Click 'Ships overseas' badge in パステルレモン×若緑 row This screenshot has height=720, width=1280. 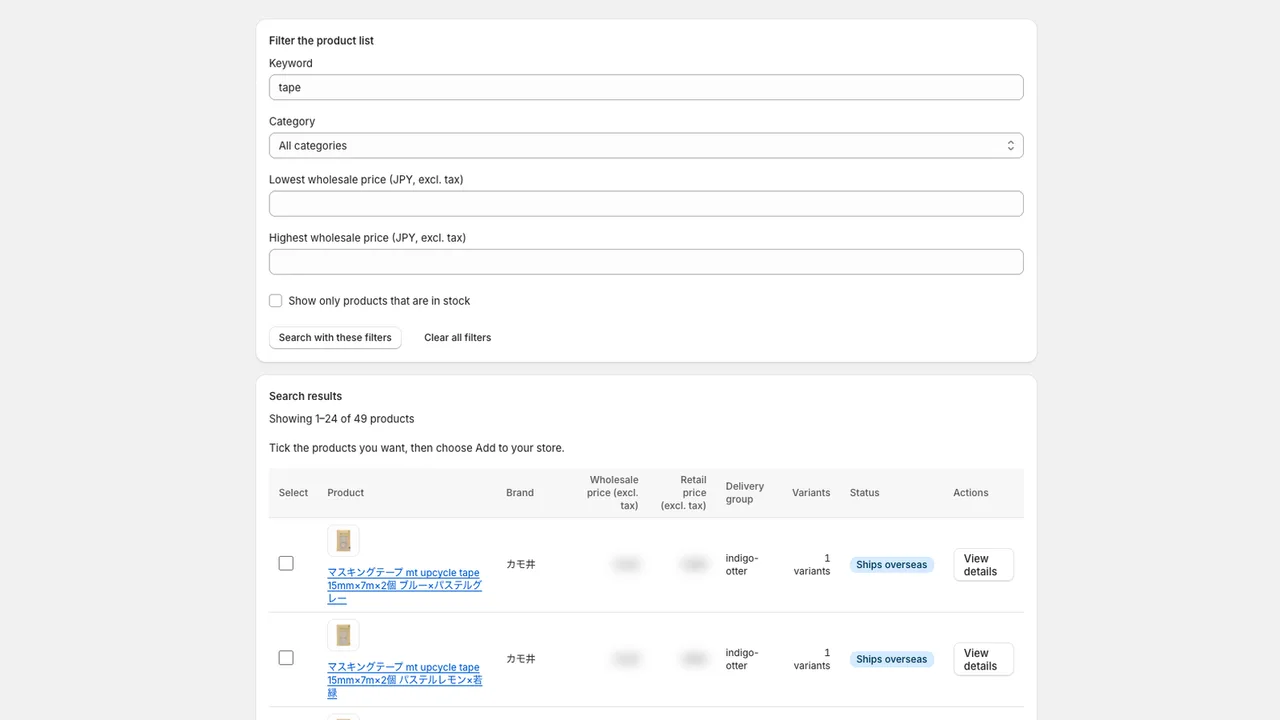(892, 659)
